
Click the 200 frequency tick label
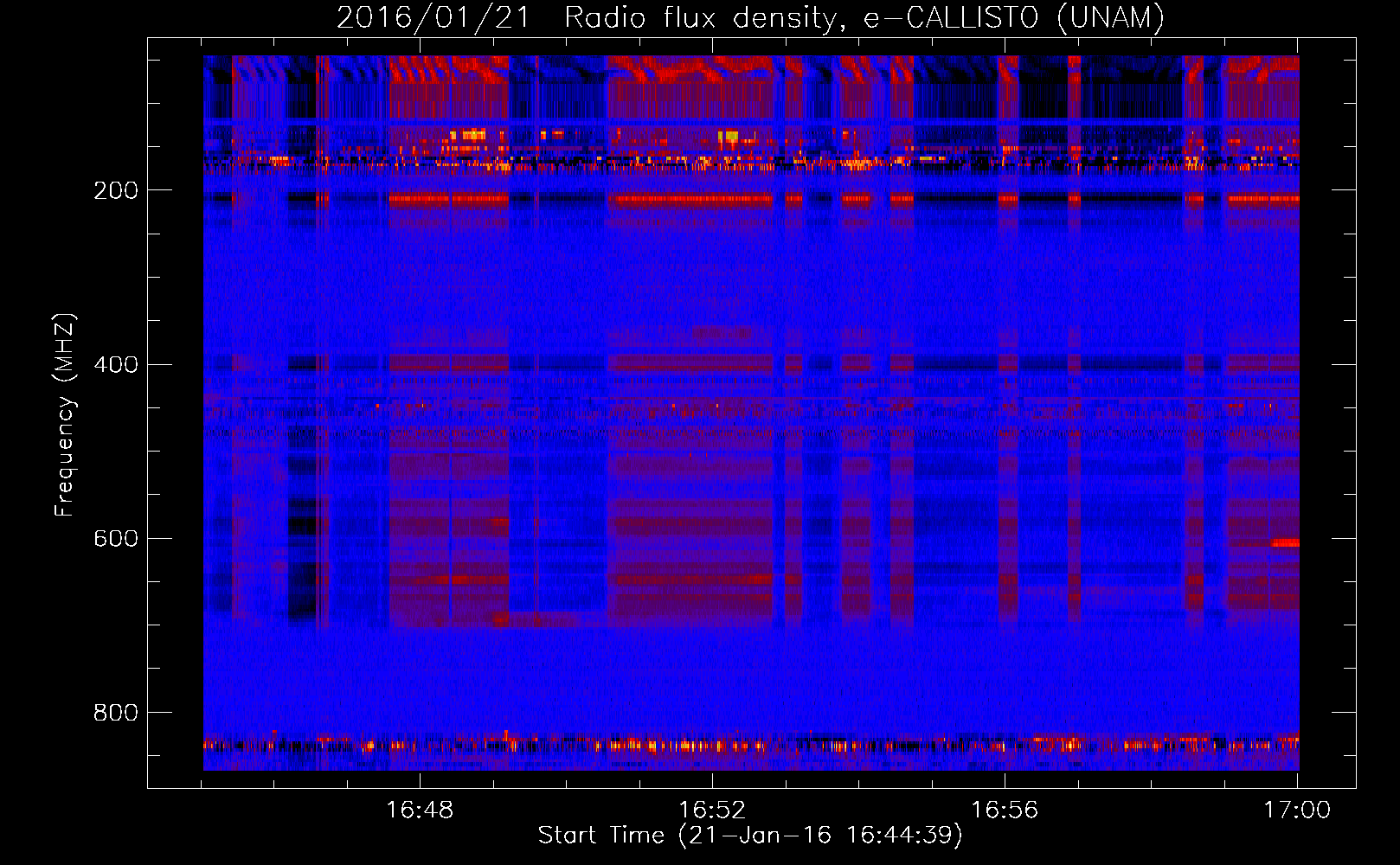[x=116, y=190]
